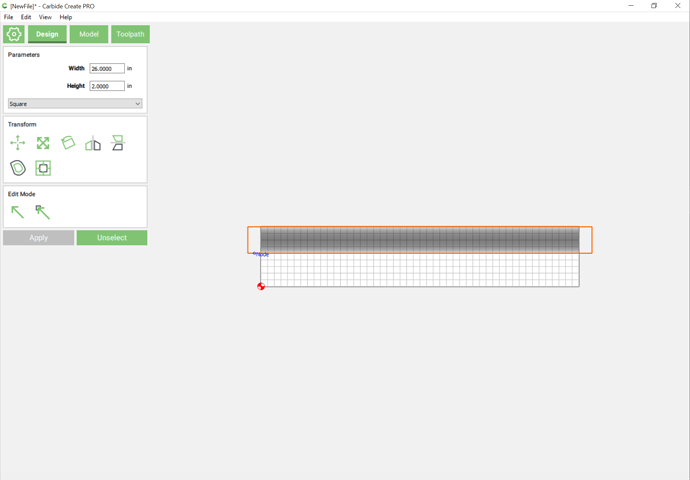The width and height of the screenshot is (690, 480).
Task: Open the Edit menu
Action: [x=26, y=17]
